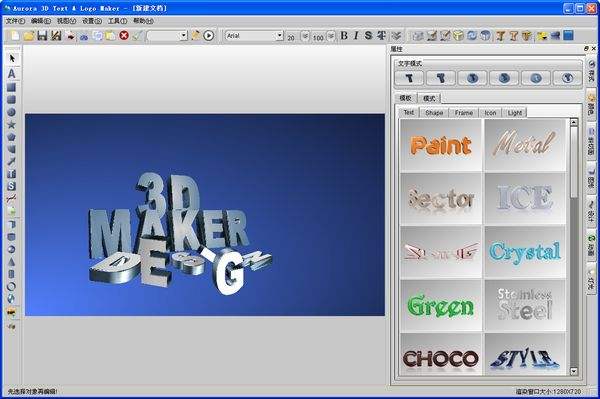Click the blue square rightmost toolbar icon
Image resolution: width=600 pixels, height=399 pixels.
coord(569,36)
